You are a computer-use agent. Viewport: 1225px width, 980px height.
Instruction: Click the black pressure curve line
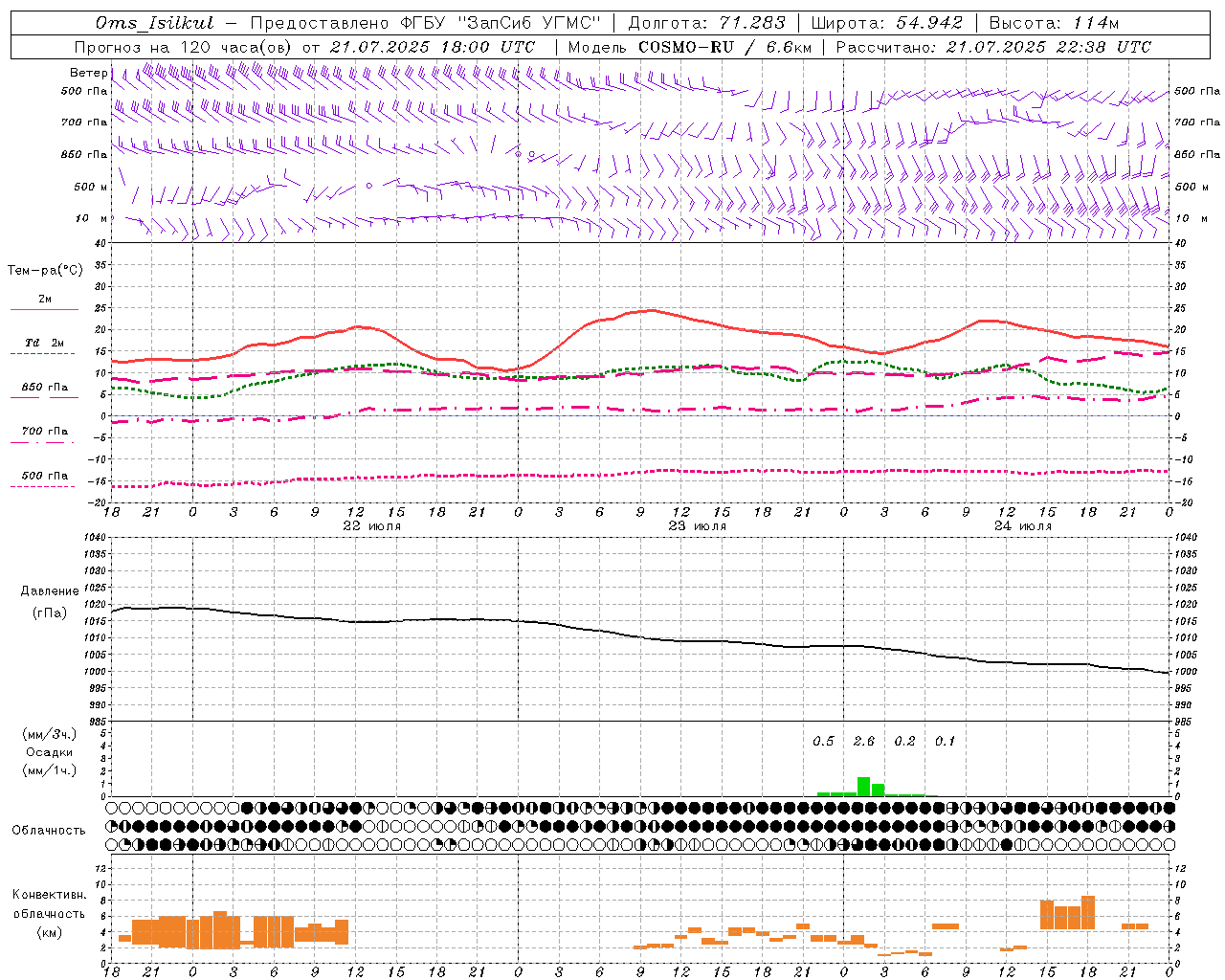pyautogui.click(x=641, y=636)
